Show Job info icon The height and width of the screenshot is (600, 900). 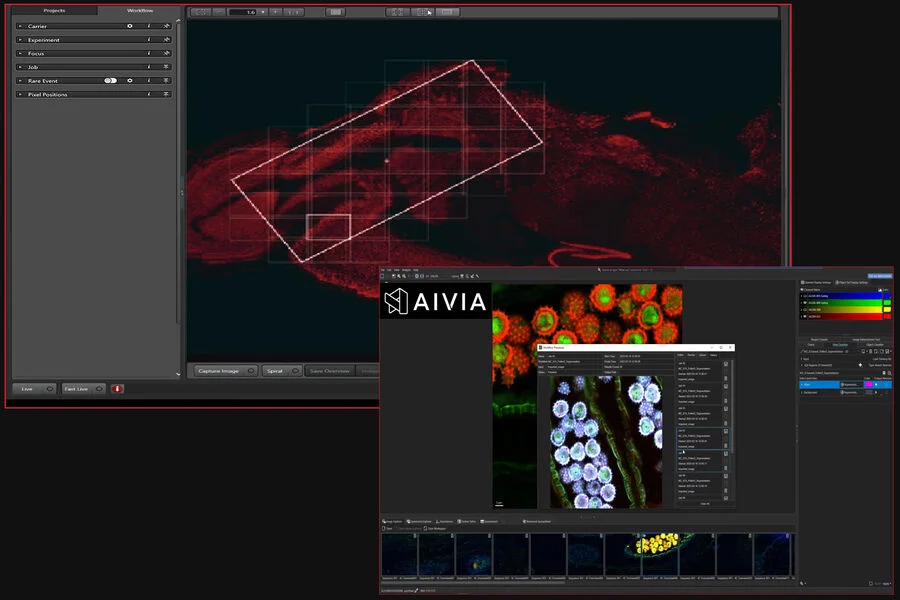pos(149,67)
